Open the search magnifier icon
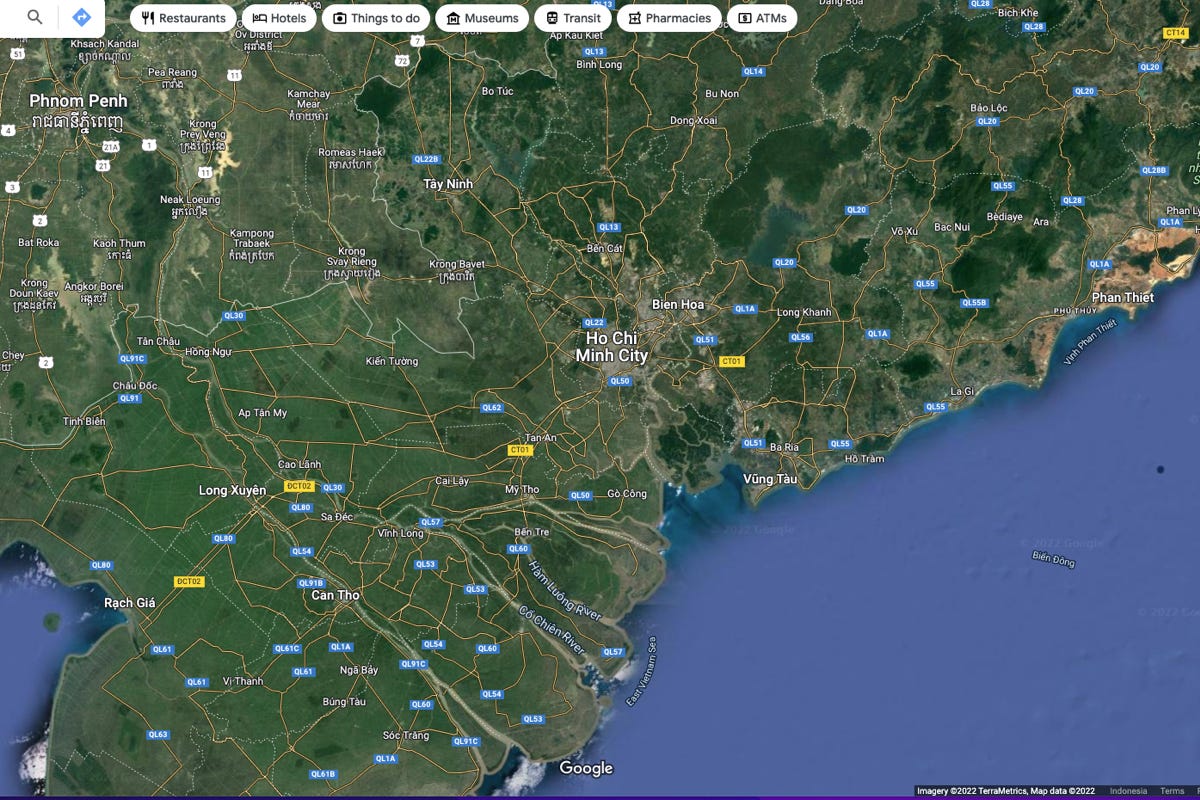This screenshot has width=1200, height=800. (35, 17)
